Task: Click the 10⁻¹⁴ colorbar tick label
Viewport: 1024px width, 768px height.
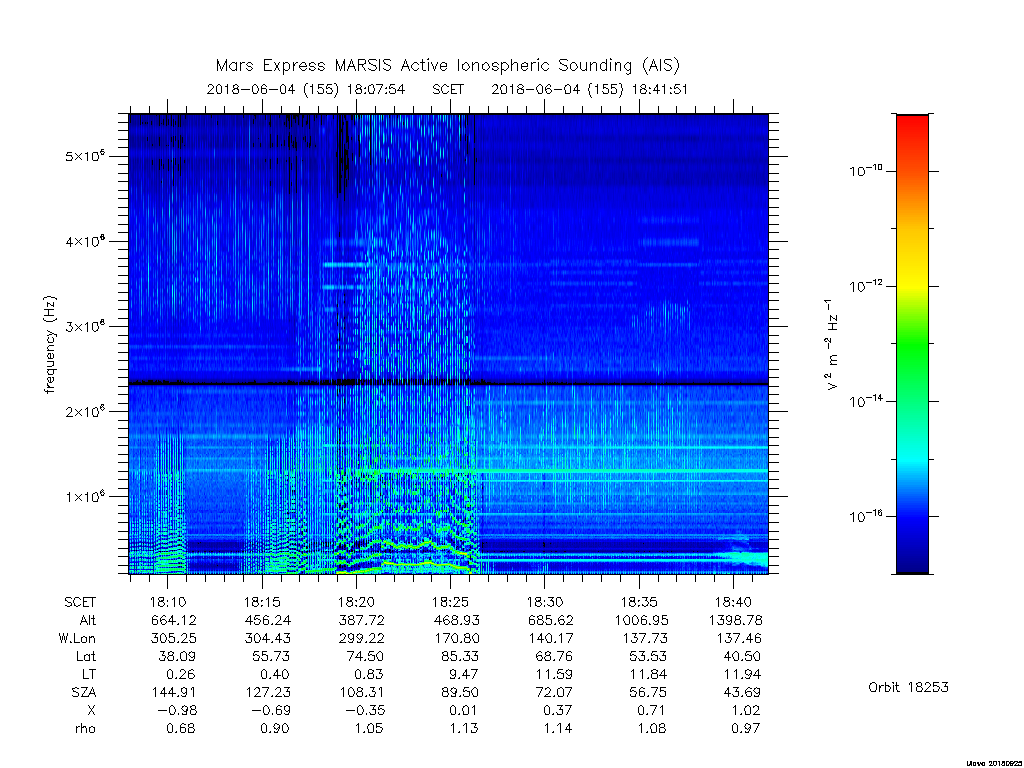Action: 865,401
